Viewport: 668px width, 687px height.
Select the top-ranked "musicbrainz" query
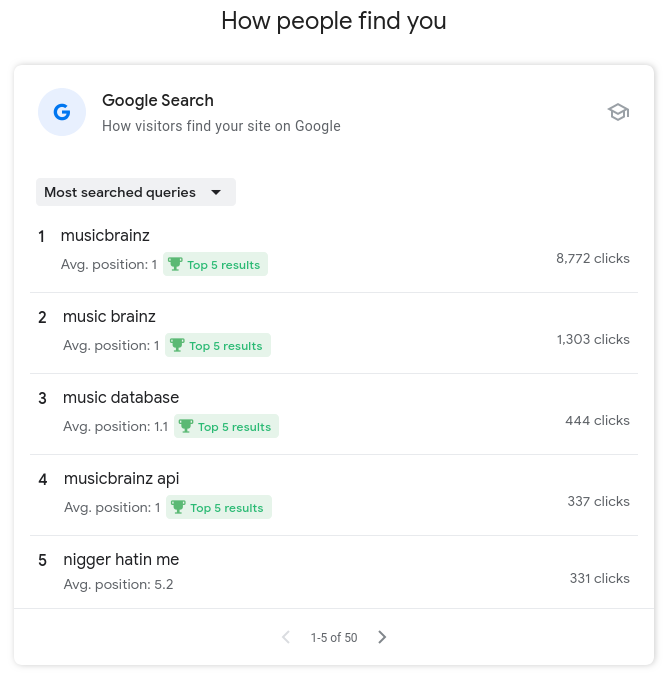tap(105, 236)
